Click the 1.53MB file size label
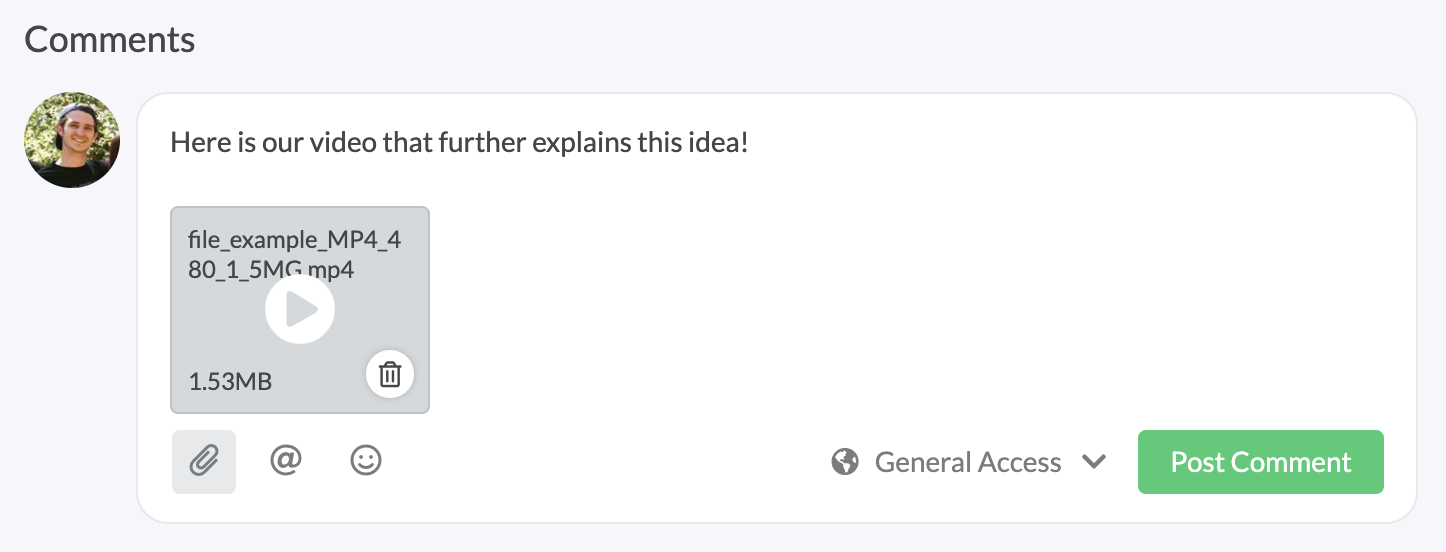This screenshot has height=552, width=1446. [230, 381]
